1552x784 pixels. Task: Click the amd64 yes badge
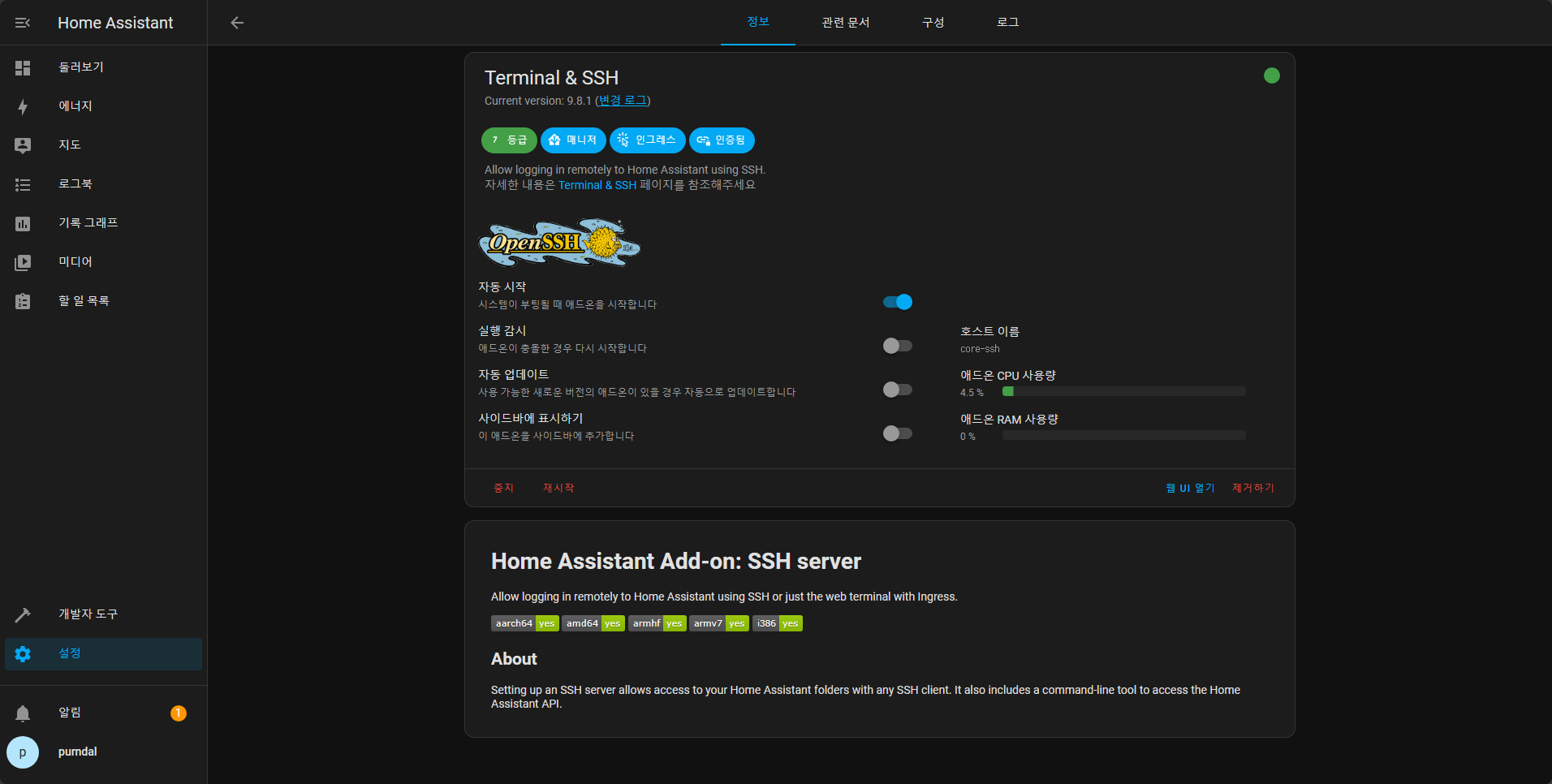click(x=593, y=623)
